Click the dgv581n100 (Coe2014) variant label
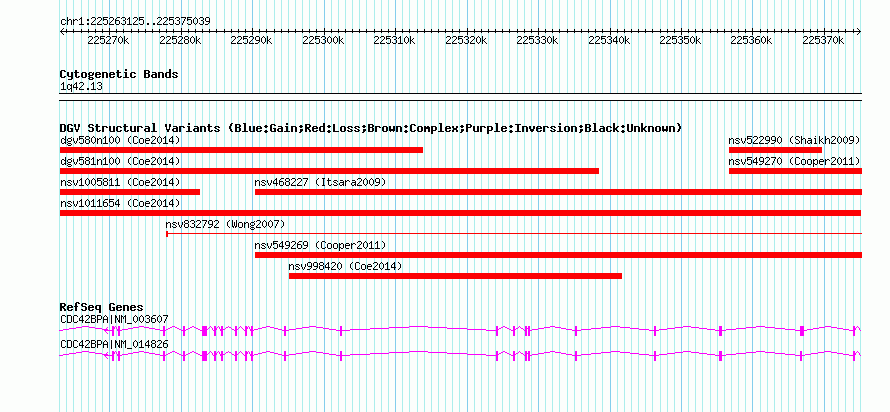This screenshot has height=412, width=890. tap(120, 161)
